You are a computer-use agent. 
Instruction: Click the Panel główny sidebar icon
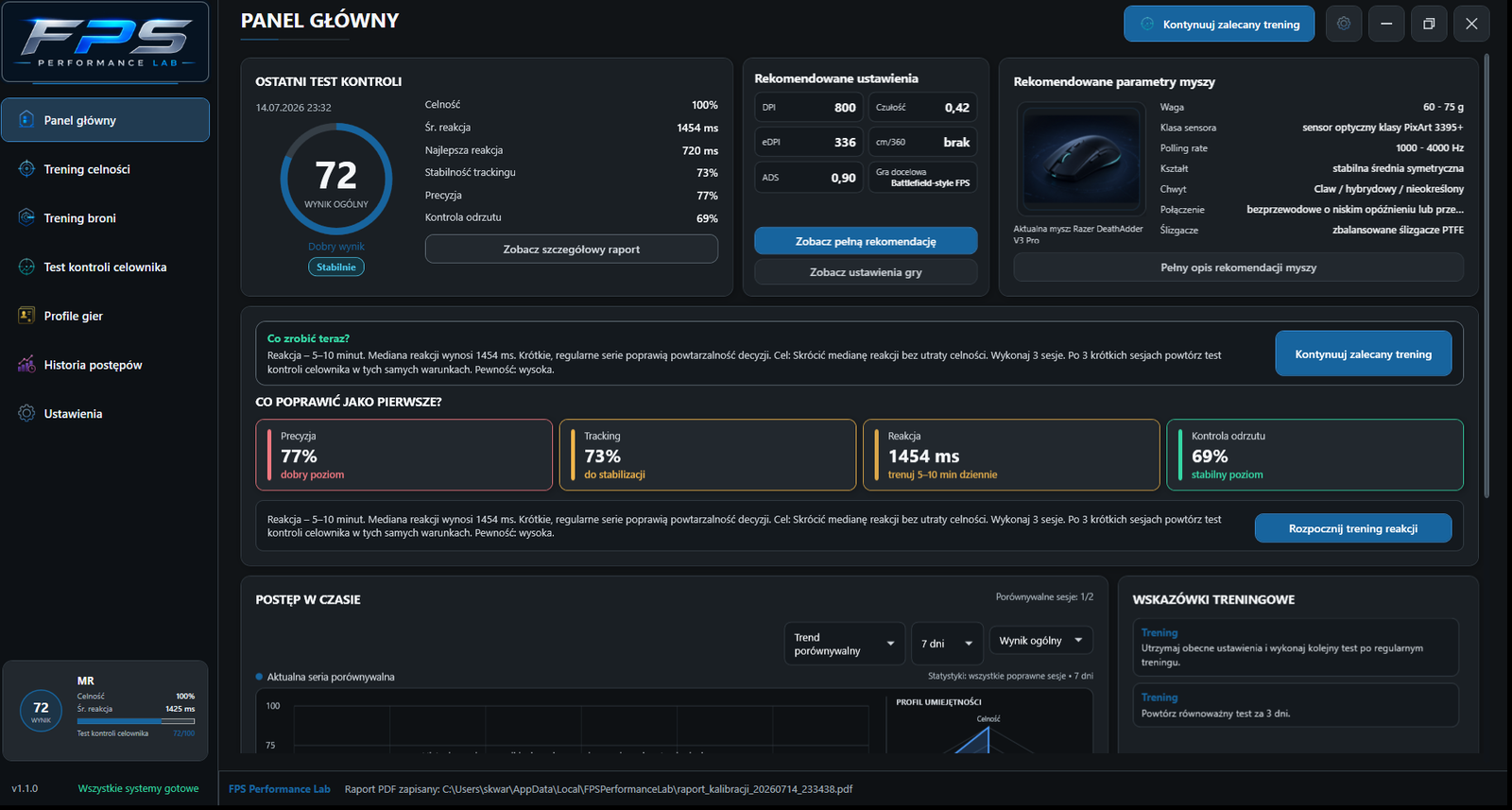(26, 120)
